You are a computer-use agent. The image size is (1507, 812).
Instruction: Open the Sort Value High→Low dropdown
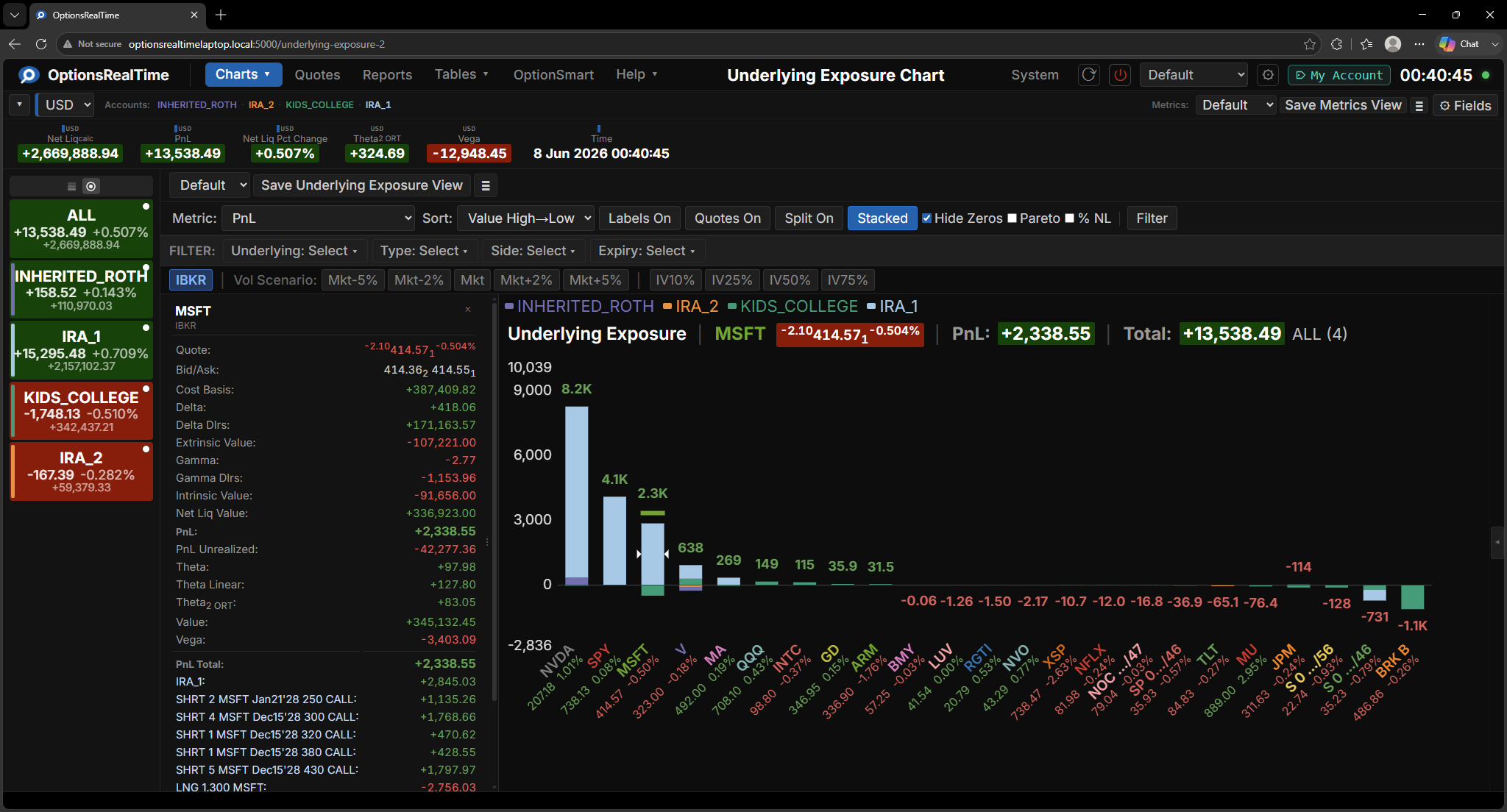(x=526, y=218)
